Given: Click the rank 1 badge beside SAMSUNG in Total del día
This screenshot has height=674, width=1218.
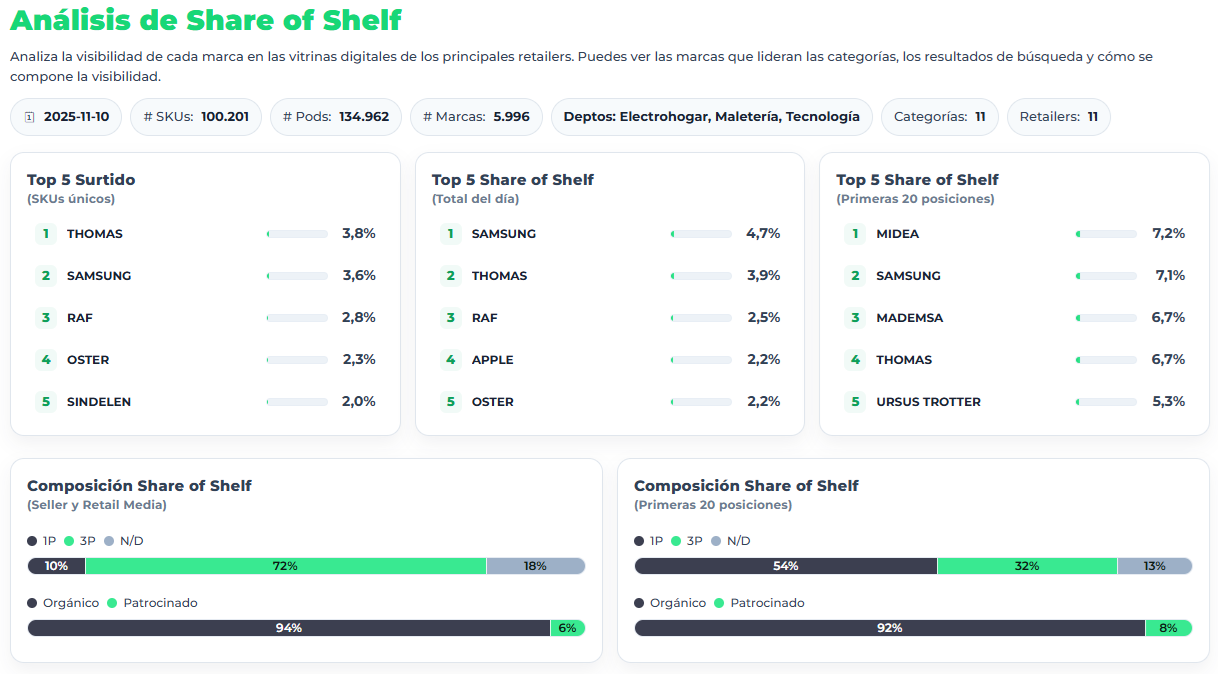Looking at the screenshot, I should click(450, 233).
